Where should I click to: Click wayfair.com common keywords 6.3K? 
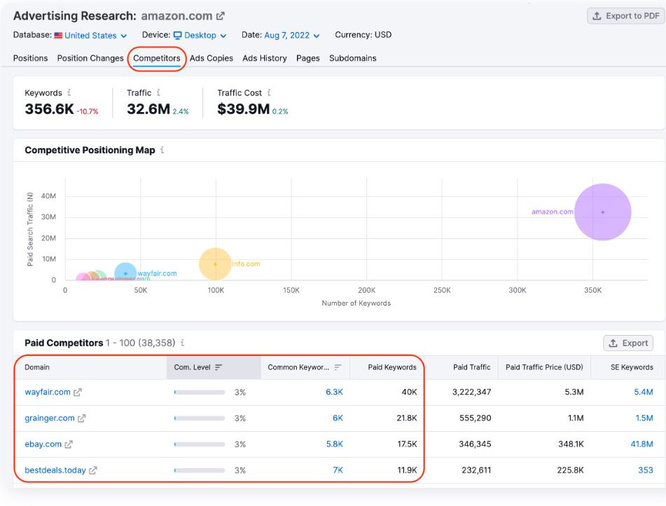coord(334,392)
